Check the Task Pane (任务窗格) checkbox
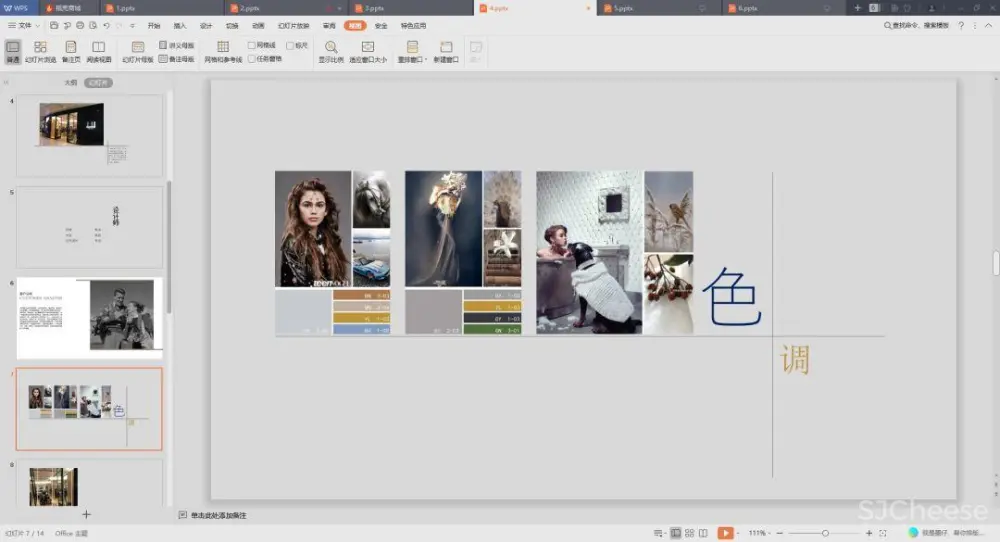 point(252,59)
